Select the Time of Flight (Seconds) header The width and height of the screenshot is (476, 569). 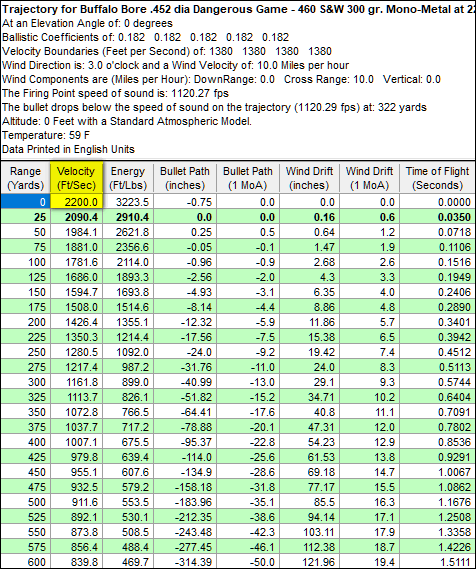pos(437,178)
